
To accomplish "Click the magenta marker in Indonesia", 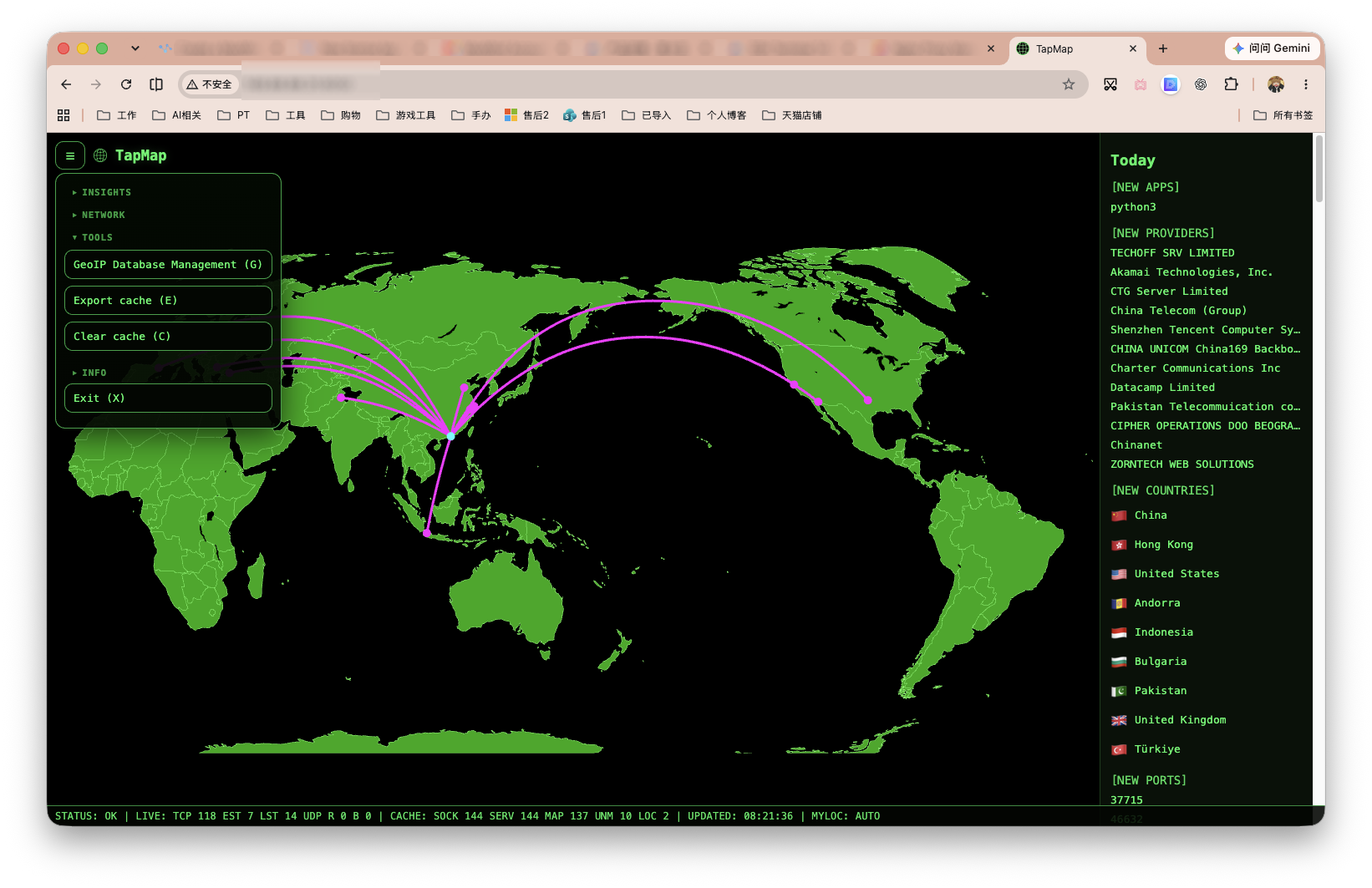I will click(x=427, y=533).
